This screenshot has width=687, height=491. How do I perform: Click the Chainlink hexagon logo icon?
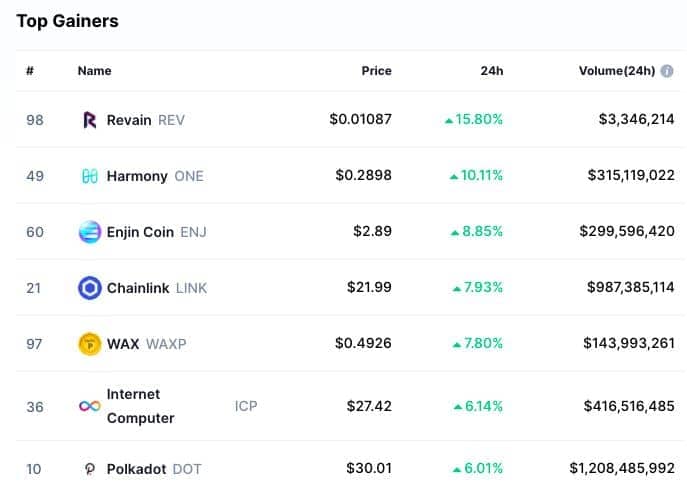90,288
